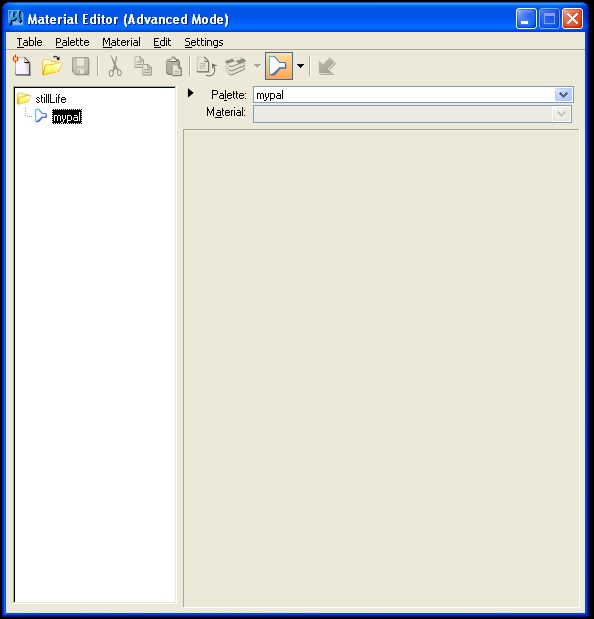The image size is (594, 619).
Task: Toggle the black disclosure triangle near Palette
Action: point(191,93)
